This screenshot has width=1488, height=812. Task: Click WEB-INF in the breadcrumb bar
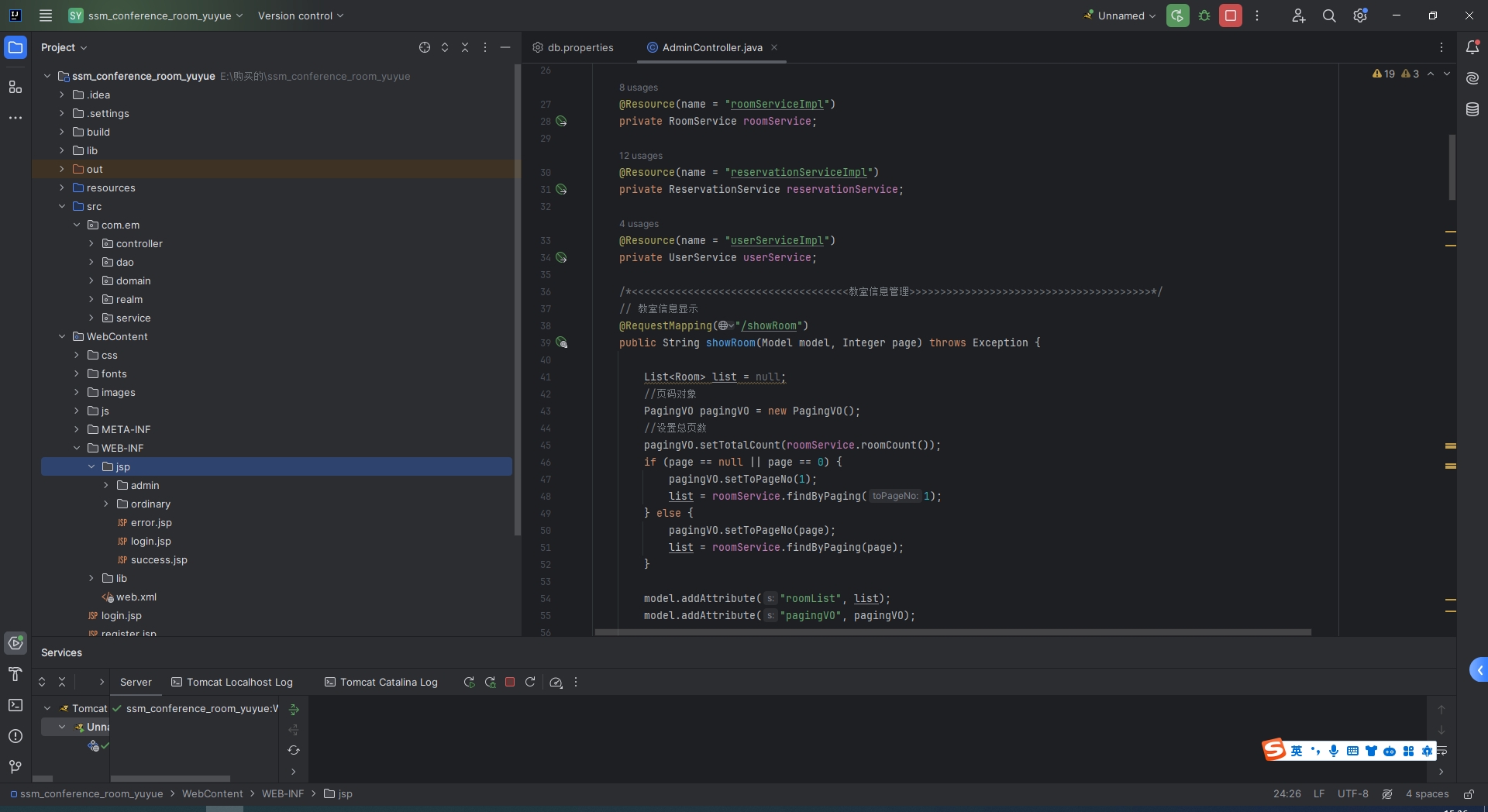[282, 794]
